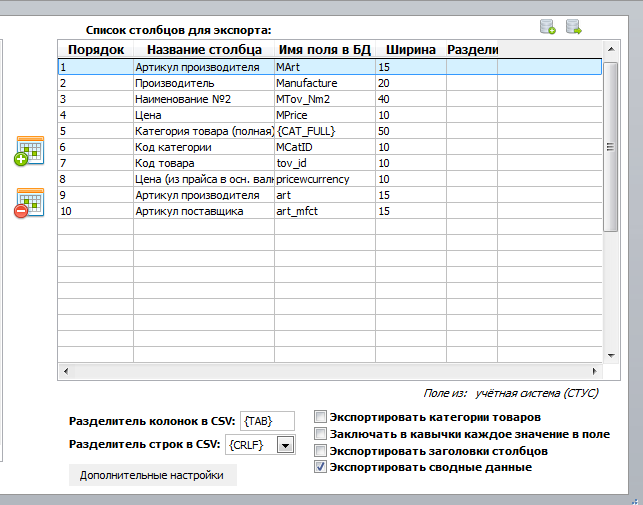Click the CSV column separator {TAB} field
This screenshot has height=505, width=643.
click(x=267, y=421)
